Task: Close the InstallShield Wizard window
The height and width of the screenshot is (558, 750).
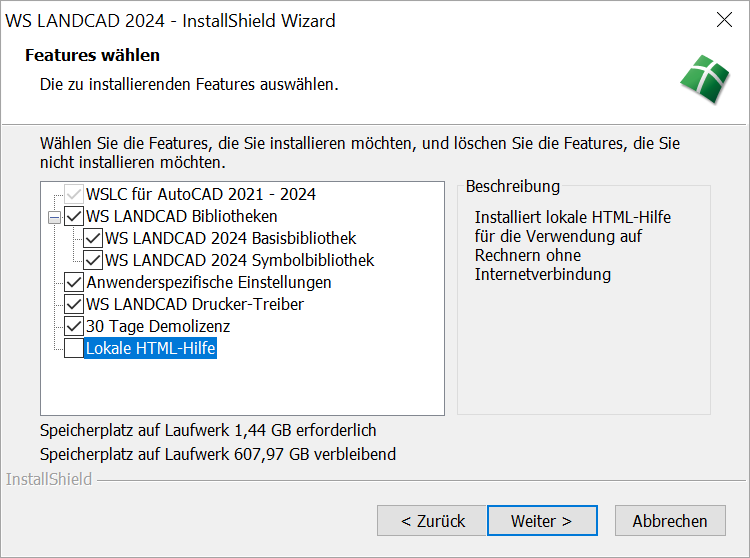Action: 724,20
